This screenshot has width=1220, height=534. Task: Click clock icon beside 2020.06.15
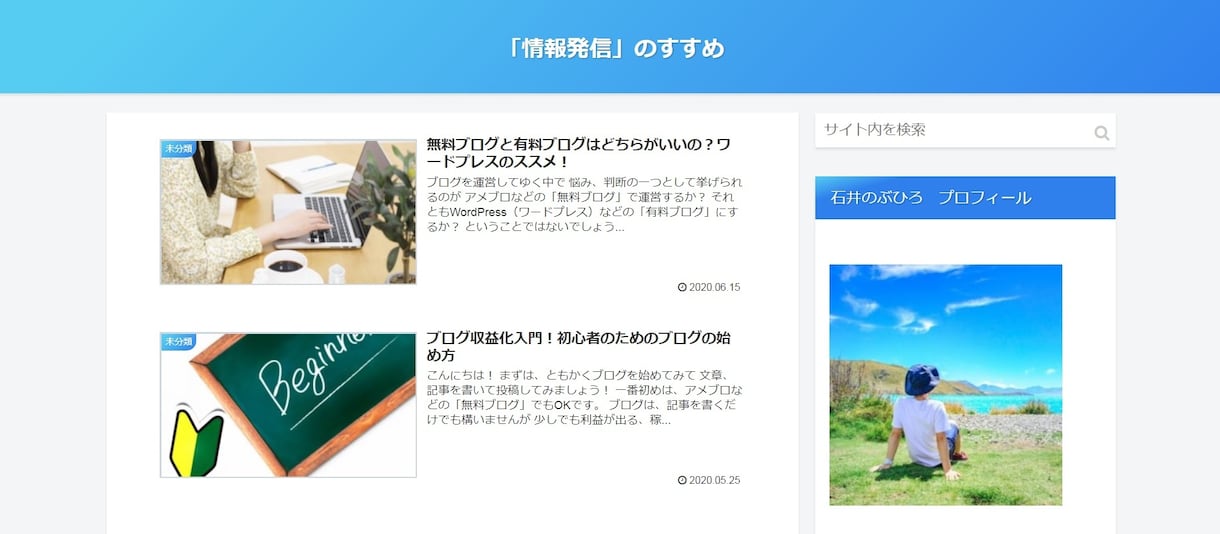click(x=682, y=287)
